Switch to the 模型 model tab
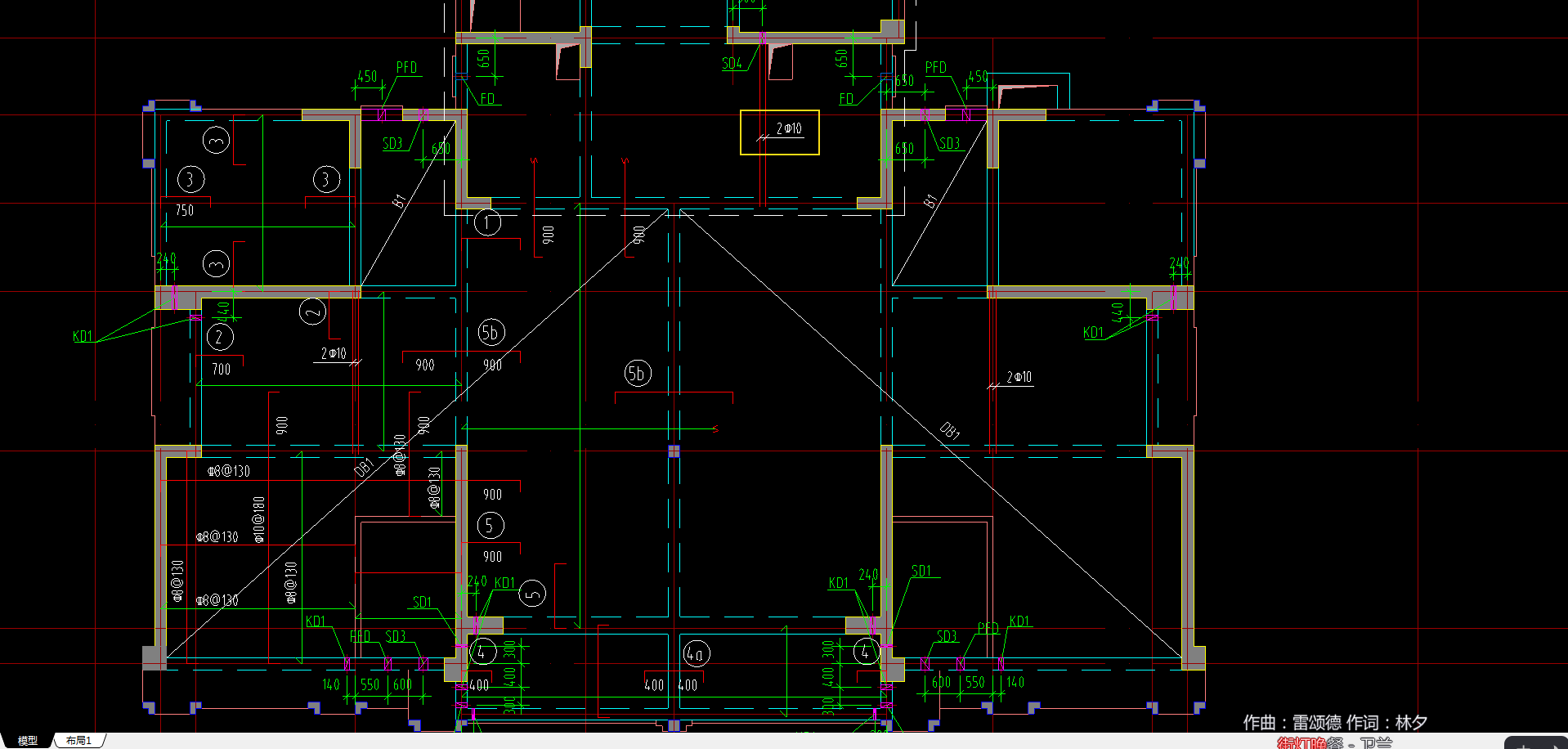 (28, 741)
